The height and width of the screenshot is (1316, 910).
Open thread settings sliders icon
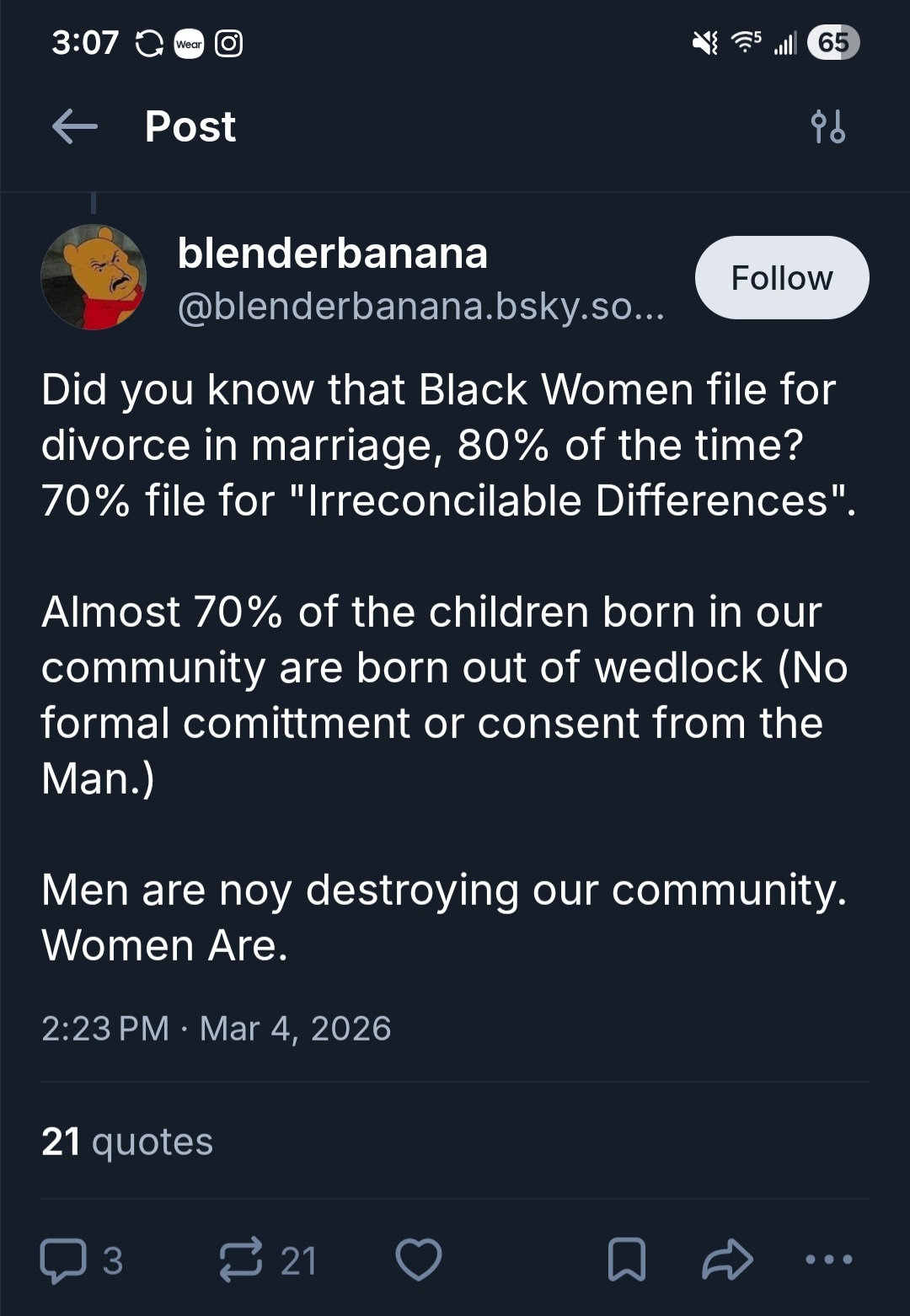827,127
